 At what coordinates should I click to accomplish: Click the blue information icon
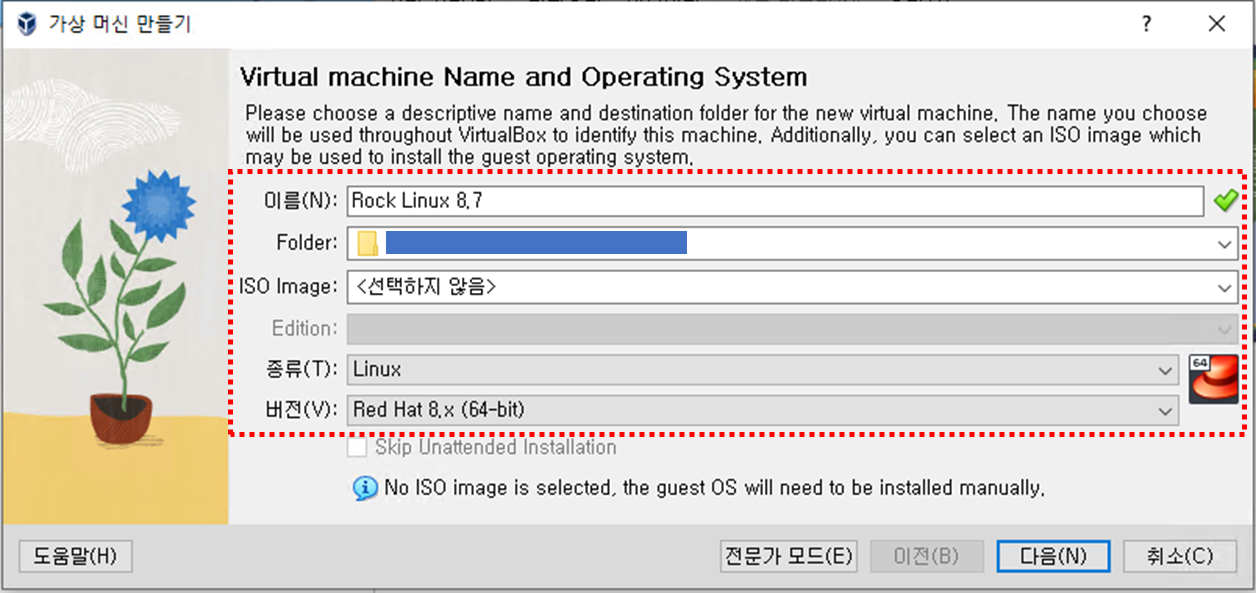(365, 488)
